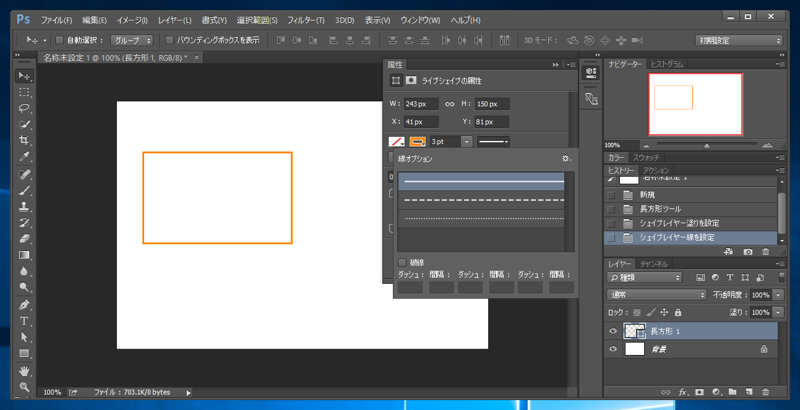Open the グループ auto-select dropdown
The height and width of the screenshot is (410, 800).
click(132, 40)
